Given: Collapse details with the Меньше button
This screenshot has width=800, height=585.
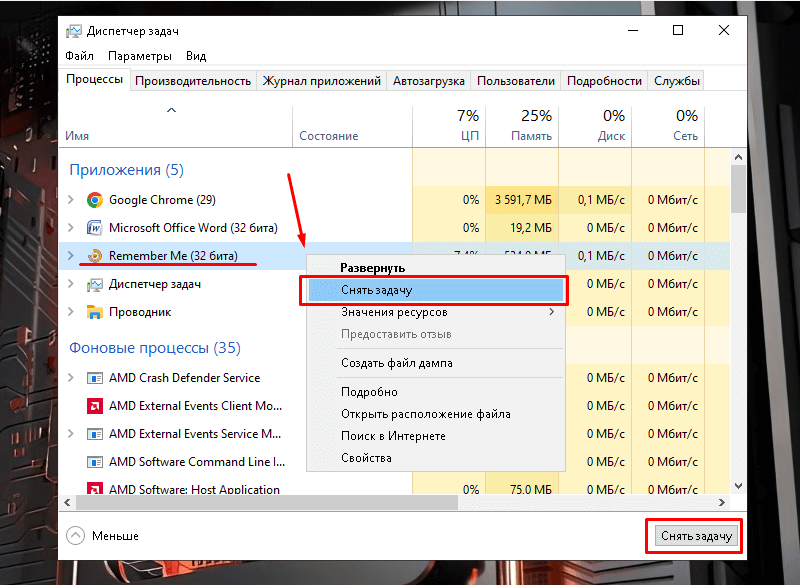Looking at the screenshot, I should 103,536.
